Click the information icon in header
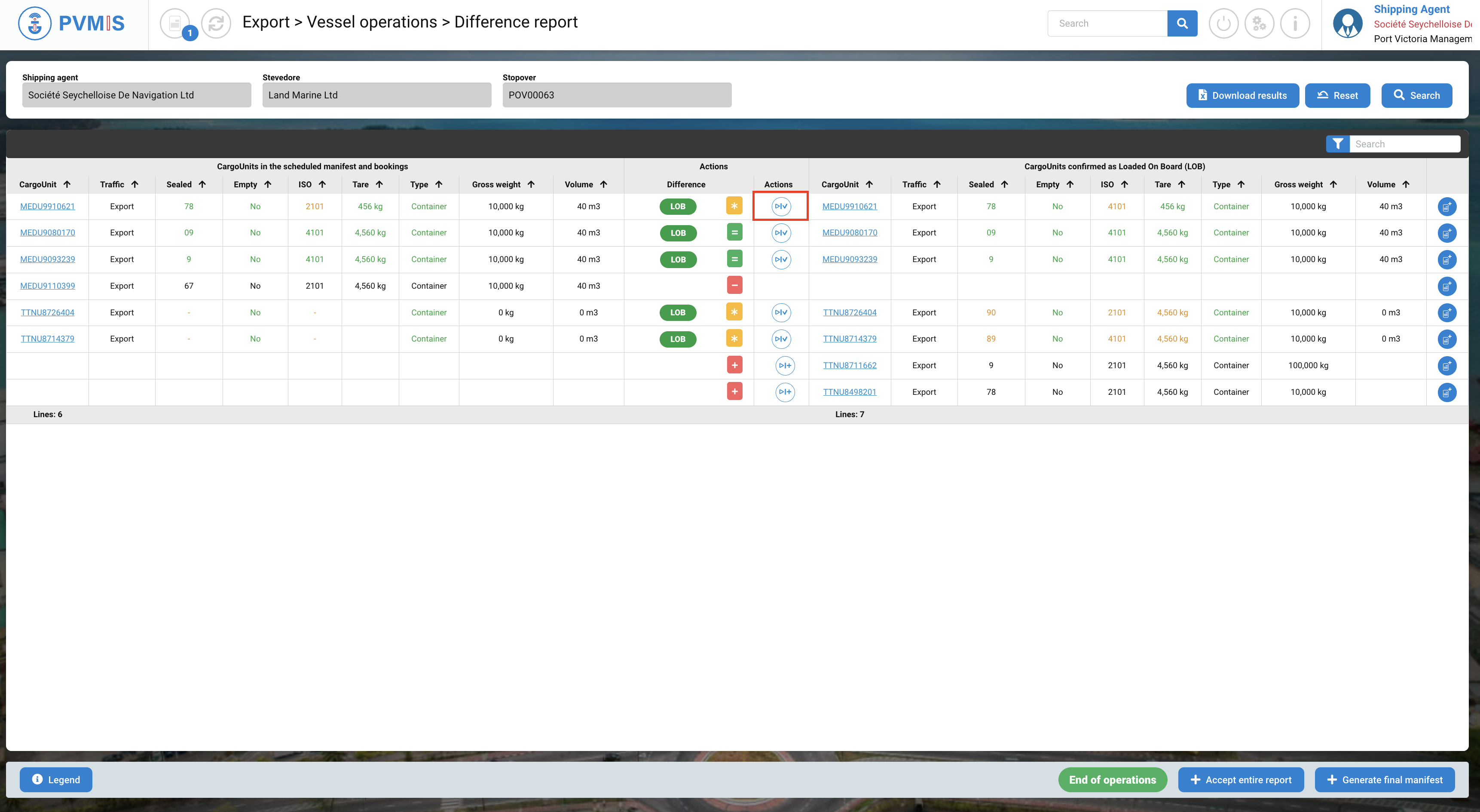The image size is (1480, 812). tap(1295, 24)
